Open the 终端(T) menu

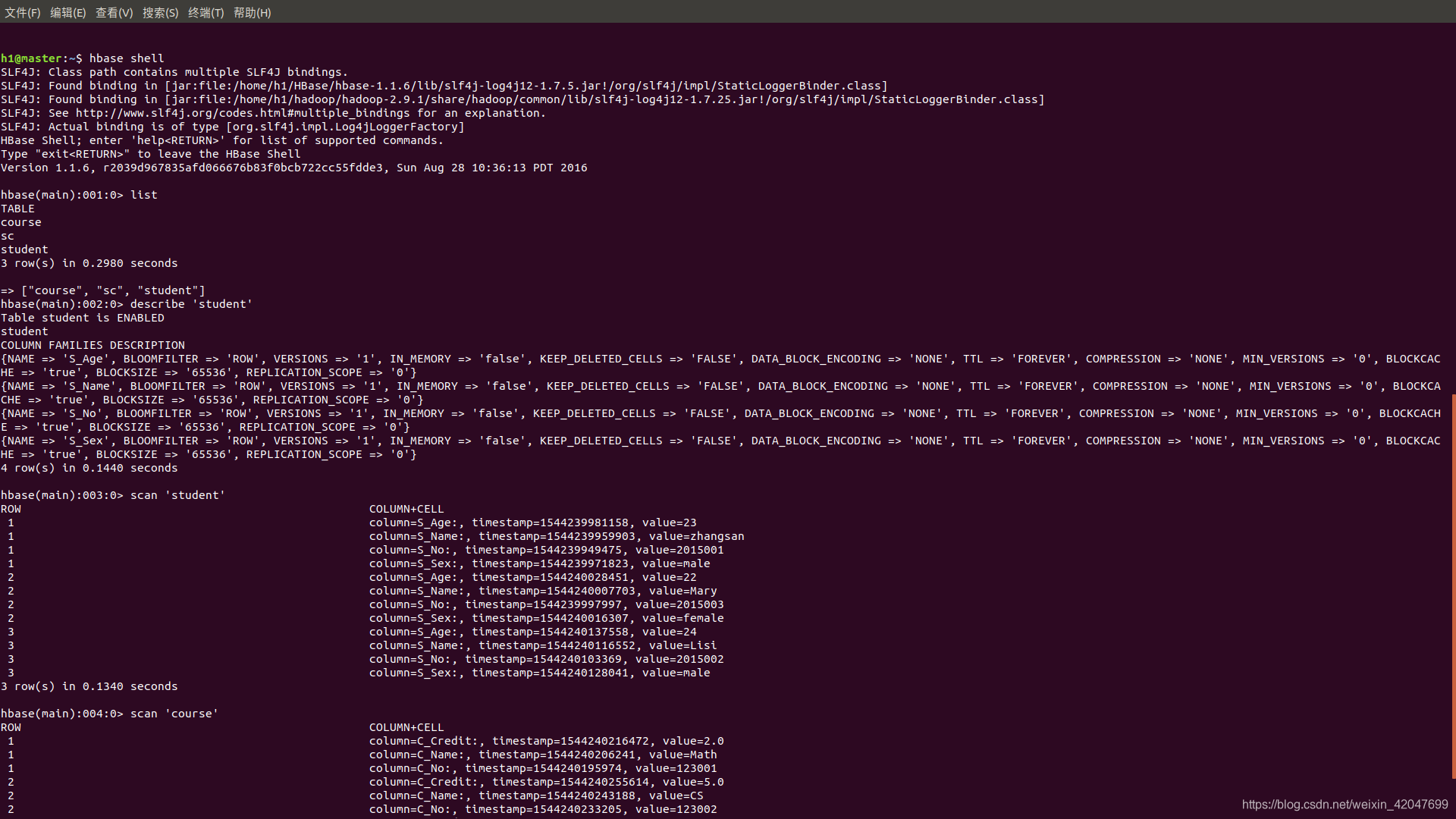[x=206, y=13]
